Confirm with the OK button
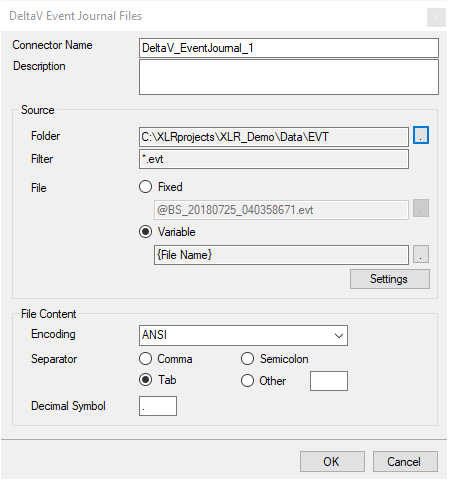This screenshot has height=482, width=454. click(x=332, y=462)
